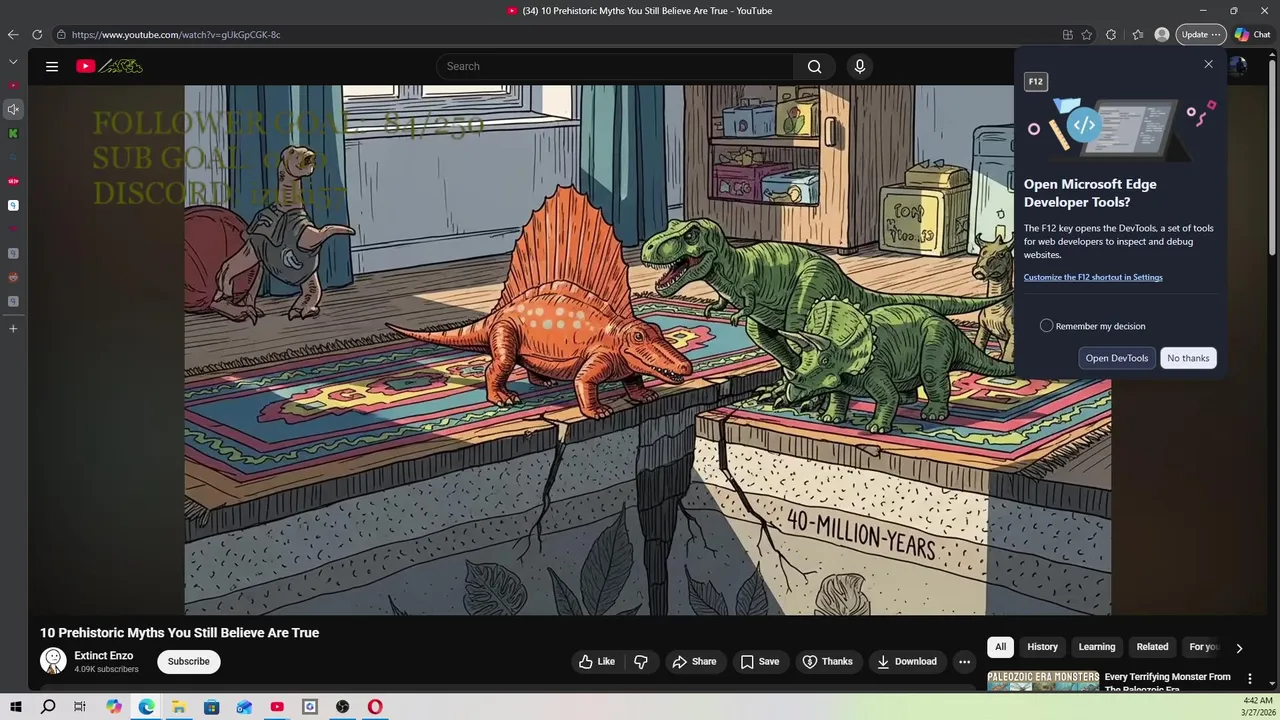Start voice search with the microphone icon
This screenshot has width=1280, height=720.
[x=859, y=66]
